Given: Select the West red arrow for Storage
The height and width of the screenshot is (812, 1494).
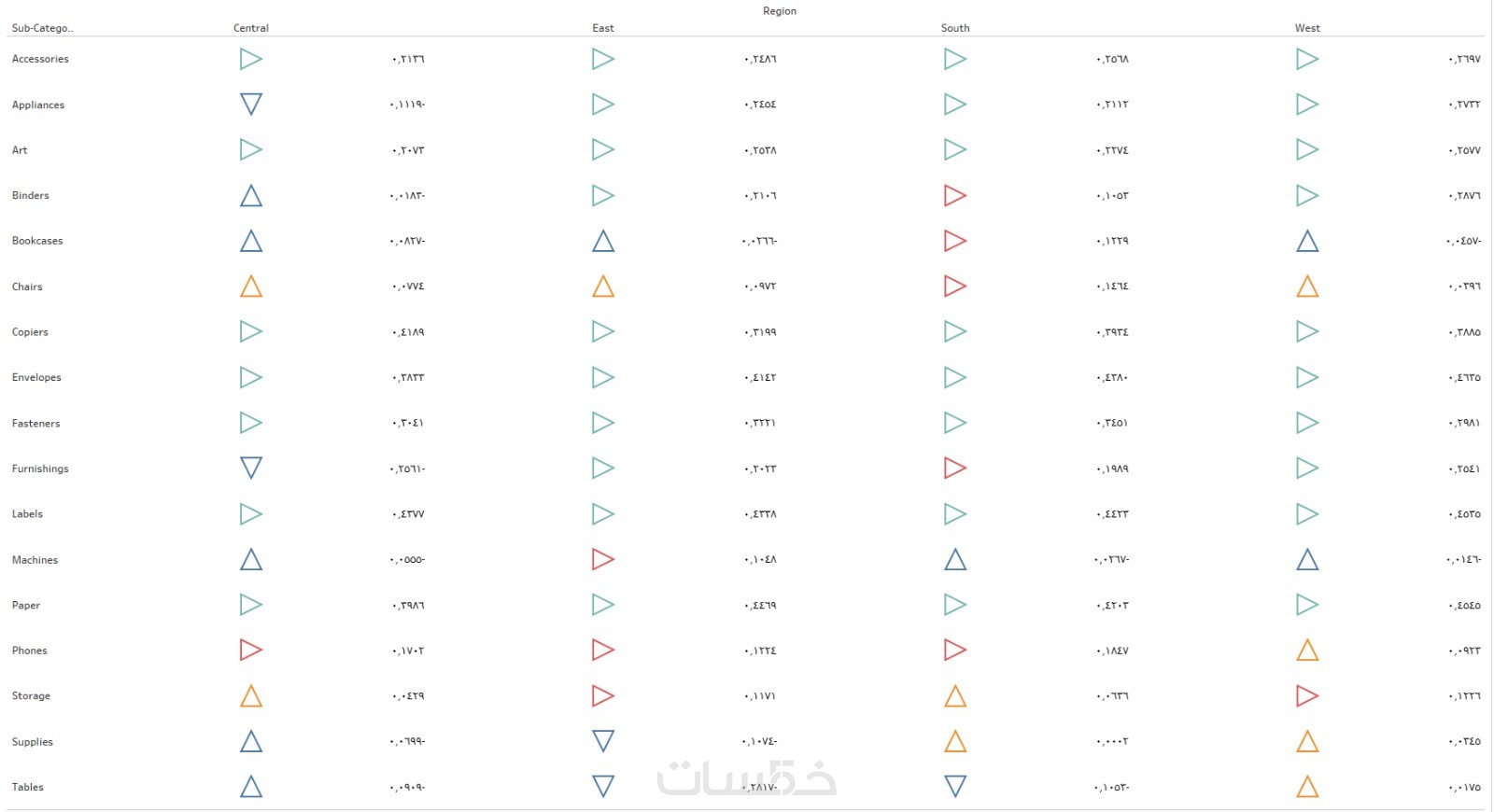Looking at the screenshot, I should (1306, 695).
